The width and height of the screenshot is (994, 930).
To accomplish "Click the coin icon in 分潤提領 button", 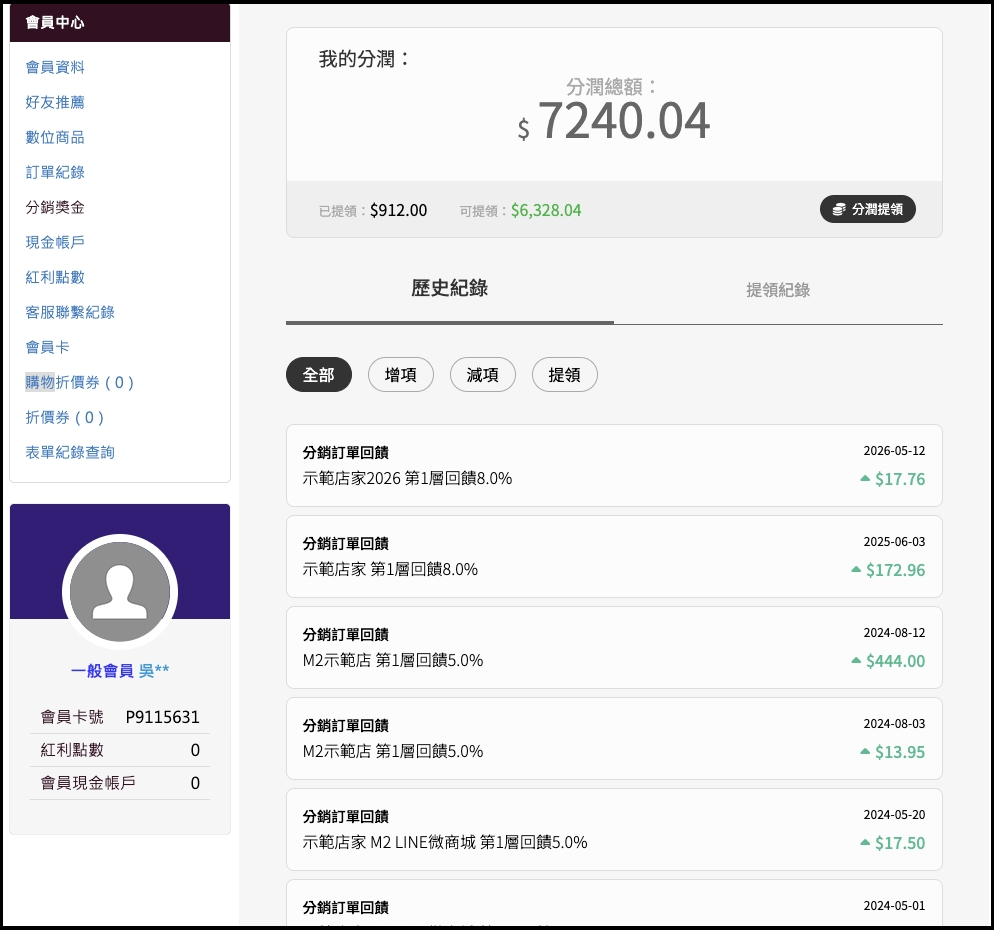I will coord(839,209).
